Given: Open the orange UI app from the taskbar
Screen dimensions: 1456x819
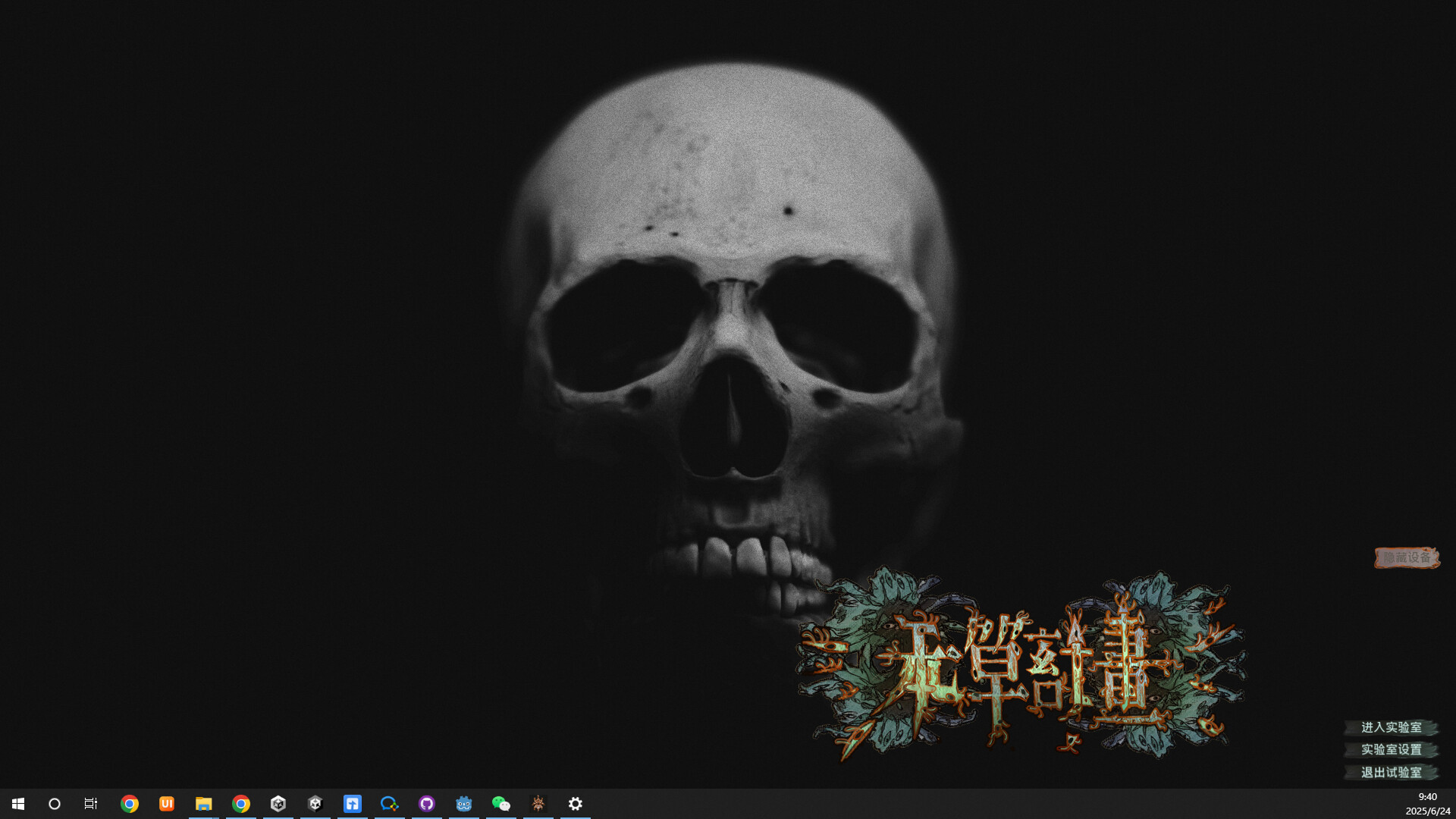Looking at the screenshot, I should pos(166,803).
